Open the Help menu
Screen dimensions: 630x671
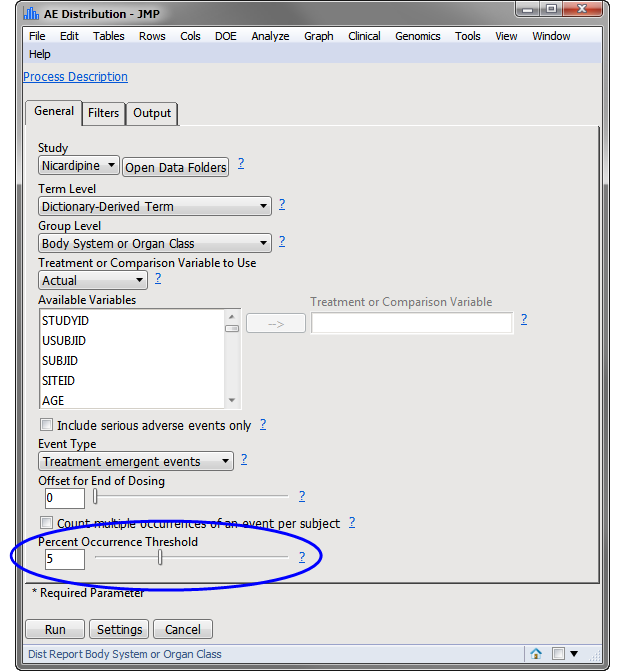(40, 54)
